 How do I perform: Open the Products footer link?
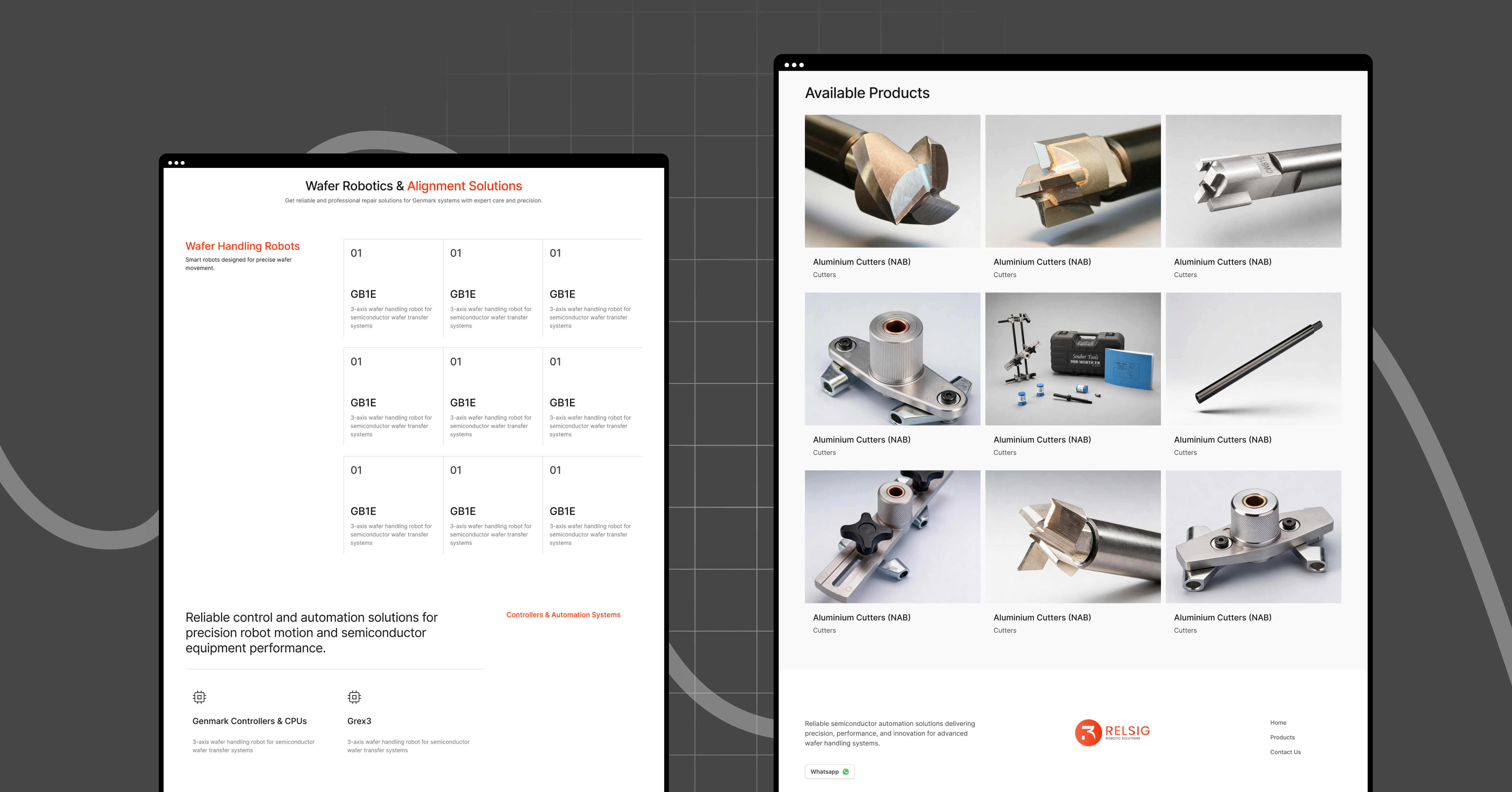[x=1282, y=737]
